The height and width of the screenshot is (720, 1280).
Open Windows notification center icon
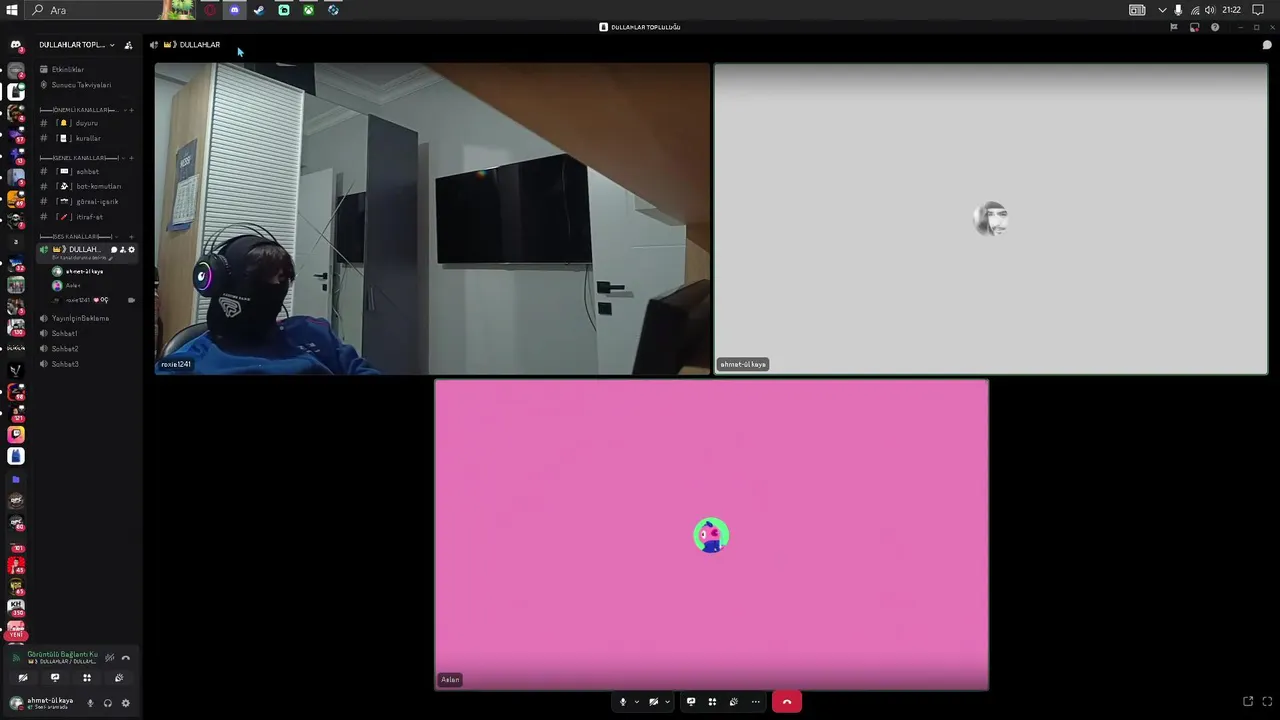(1258, 10)
